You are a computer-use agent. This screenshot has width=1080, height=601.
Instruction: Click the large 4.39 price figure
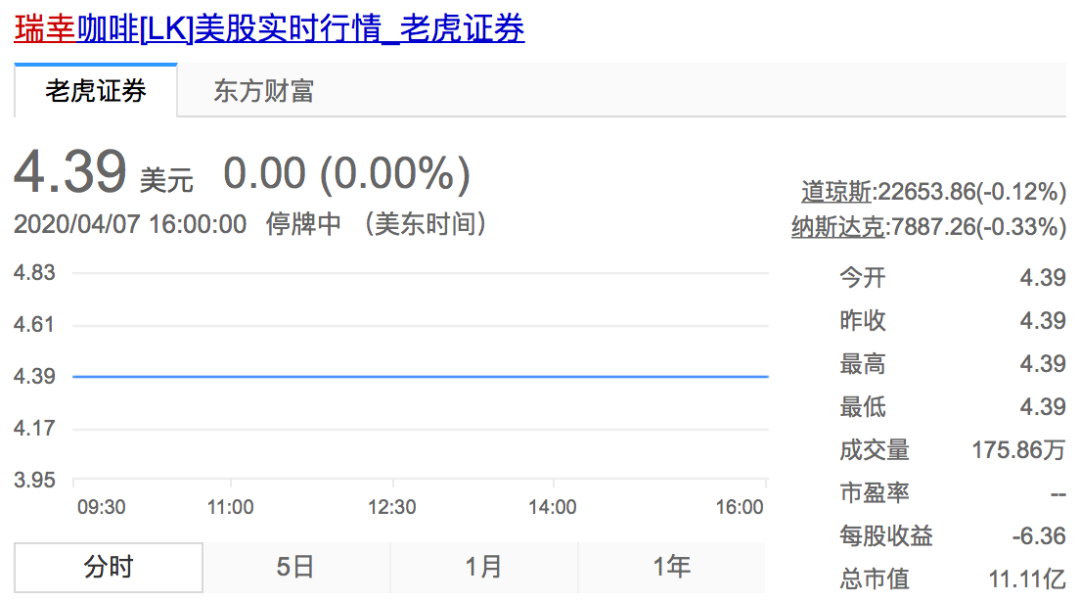70,171
